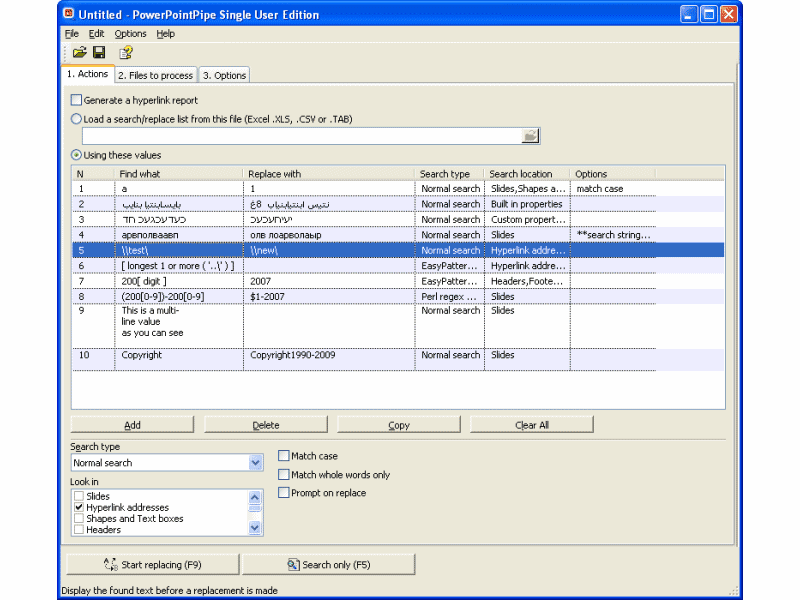800x600 pixels.
Task: Click the Look in list scroll up arrow
Action: pyautogui.click(x=255, y=497)
